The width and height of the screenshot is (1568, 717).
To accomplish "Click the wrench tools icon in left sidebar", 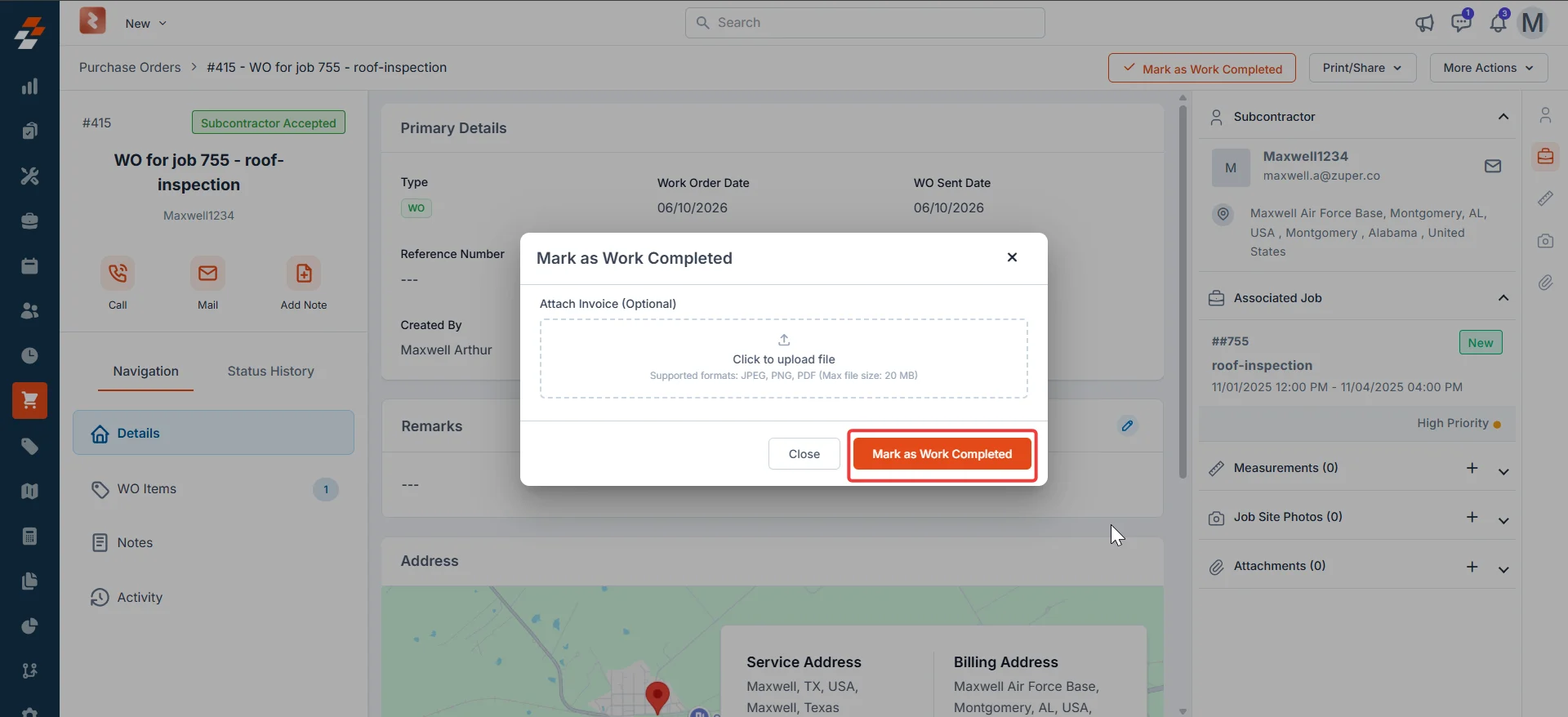I will 29,176.
